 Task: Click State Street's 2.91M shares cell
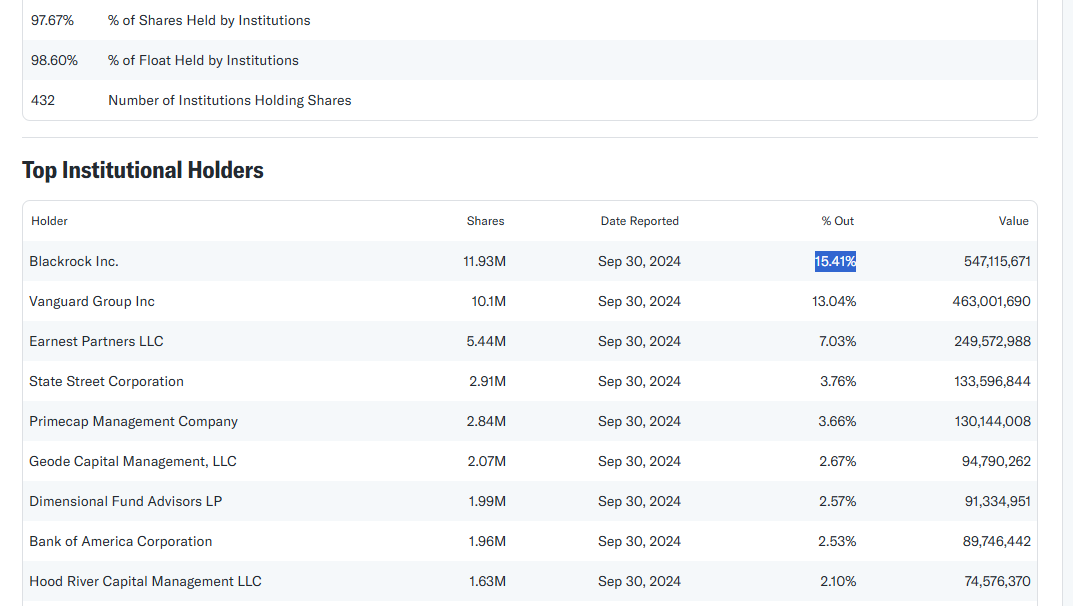(487, 382)
